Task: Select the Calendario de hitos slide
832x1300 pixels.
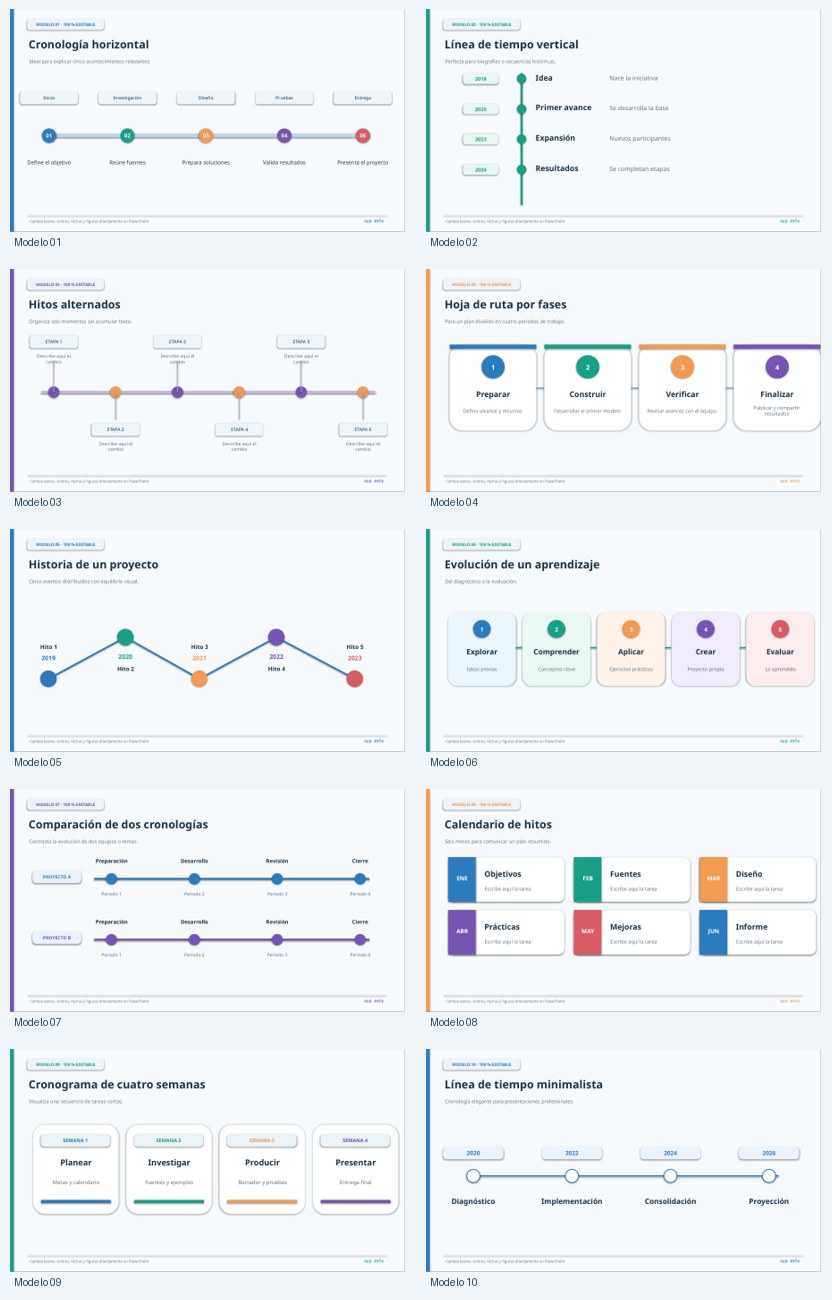Action: [623, 900]
